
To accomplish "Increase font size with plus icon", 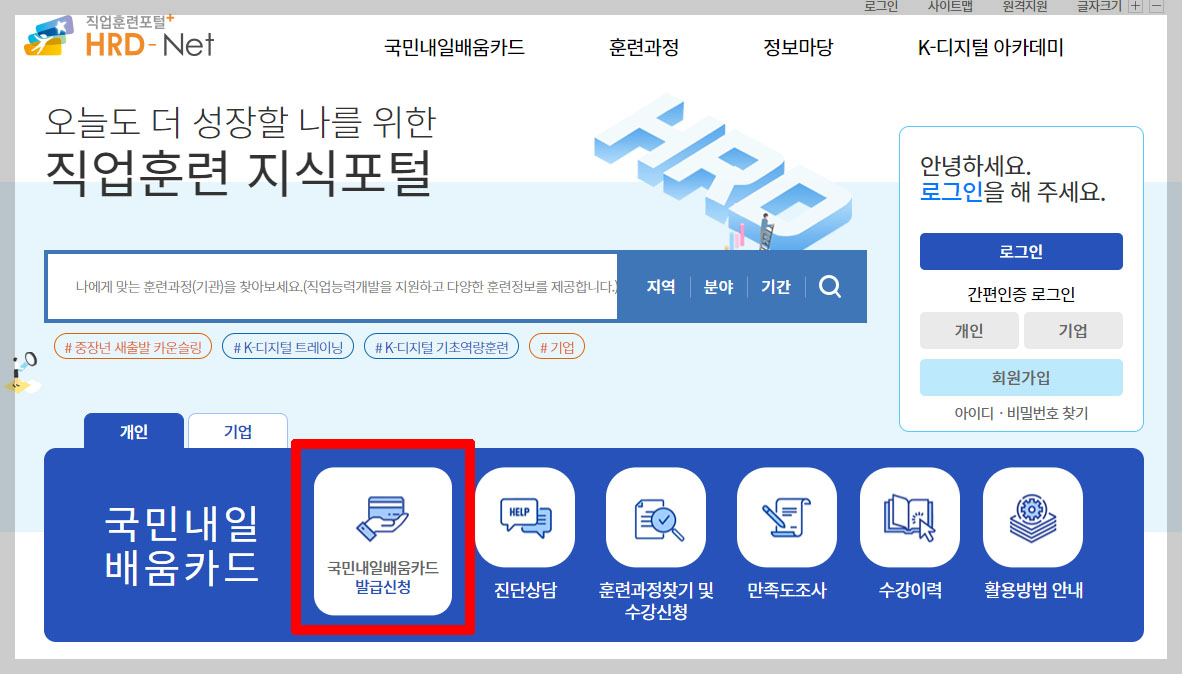I will coord(1135,6).
